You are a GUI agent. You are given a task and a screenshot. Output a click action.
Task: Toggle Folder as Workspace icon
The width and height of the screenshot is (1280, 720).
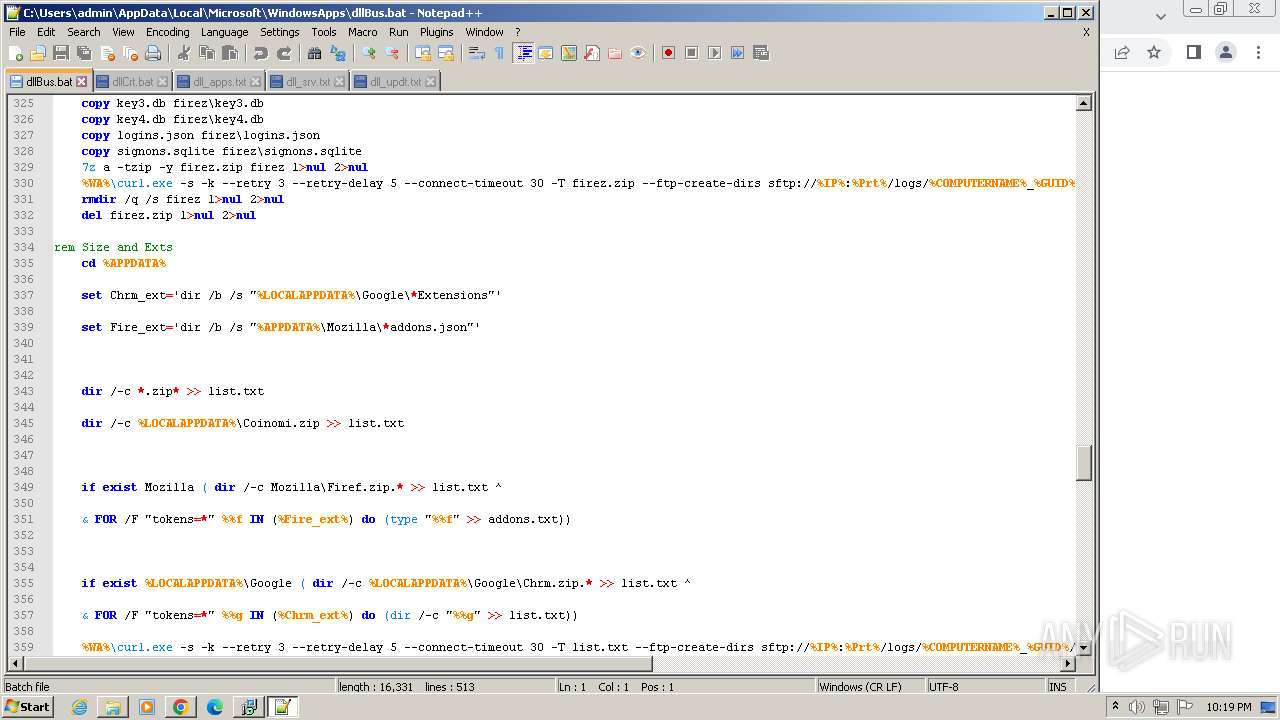(x=615, y=53)
